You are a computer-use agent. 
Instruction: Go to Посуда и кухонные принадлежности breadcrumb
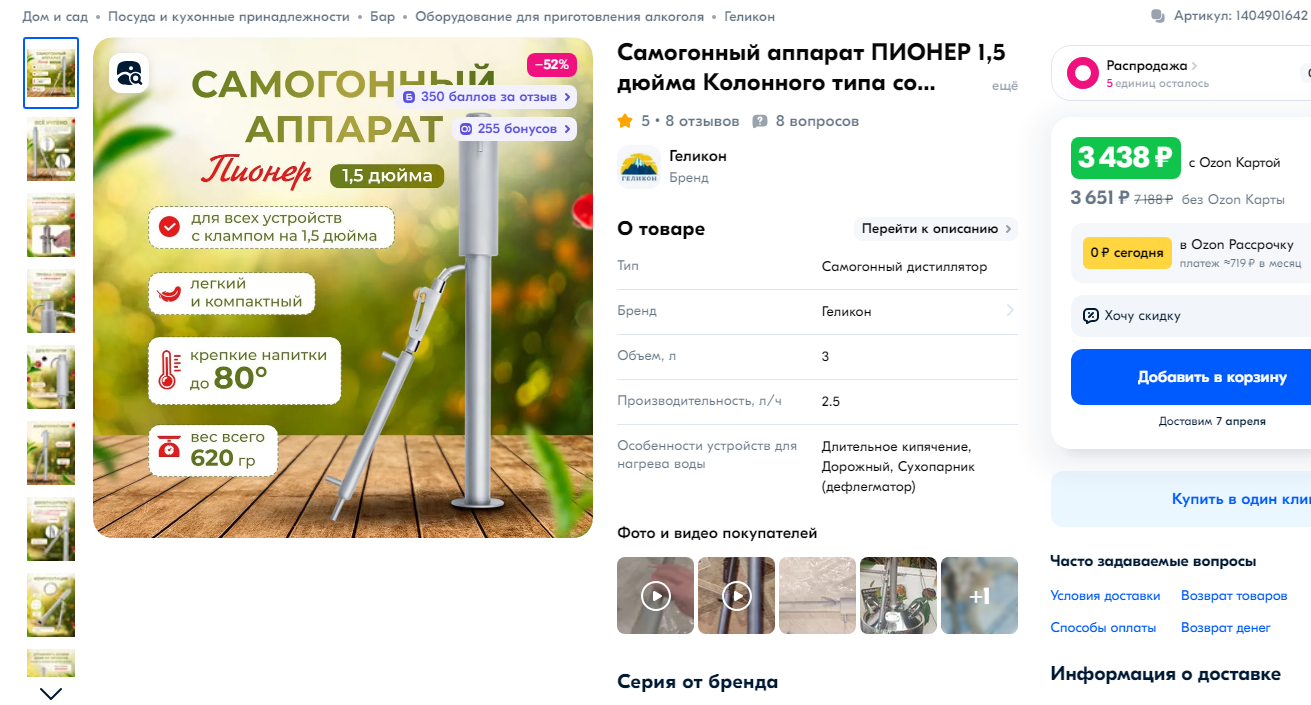(x=229, y=17)
